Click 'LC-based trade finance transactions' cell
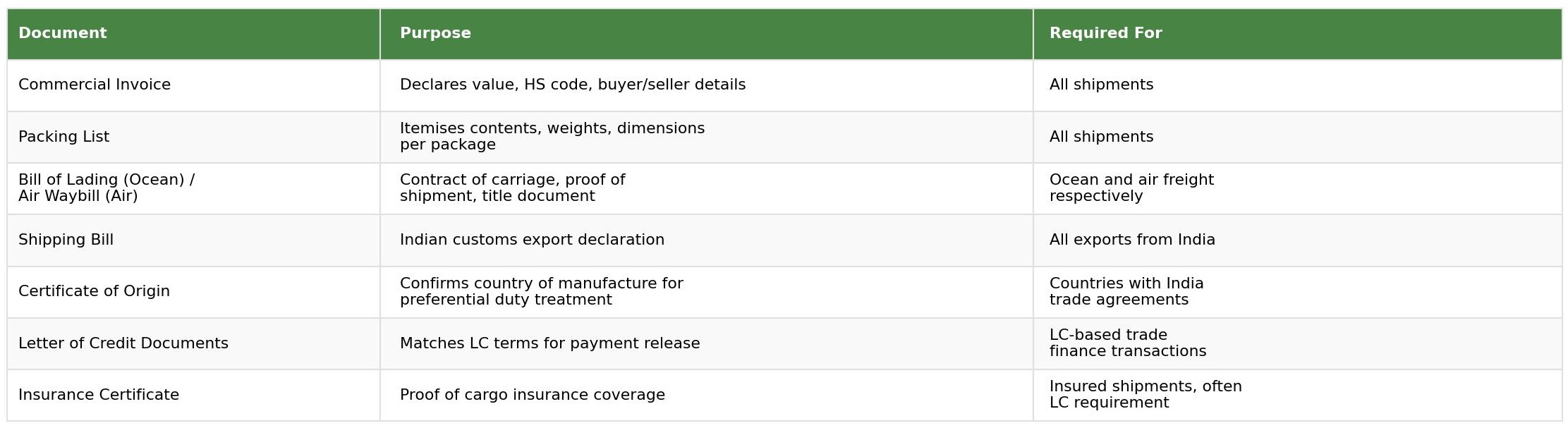The width and height of the screenshot is (1568, 428). pyautogui.click(x=1298, y=343)
